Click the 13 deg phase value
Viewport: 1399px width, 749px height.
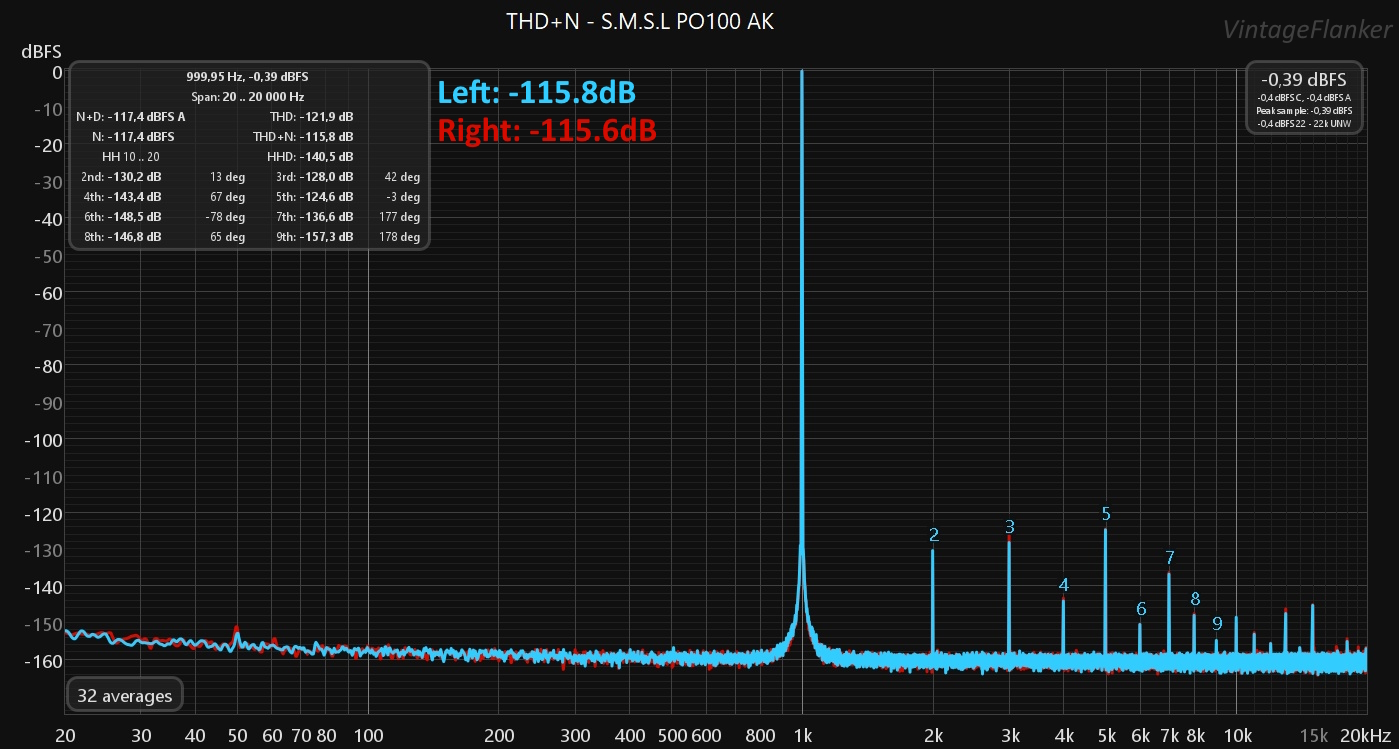pos(228,177)
